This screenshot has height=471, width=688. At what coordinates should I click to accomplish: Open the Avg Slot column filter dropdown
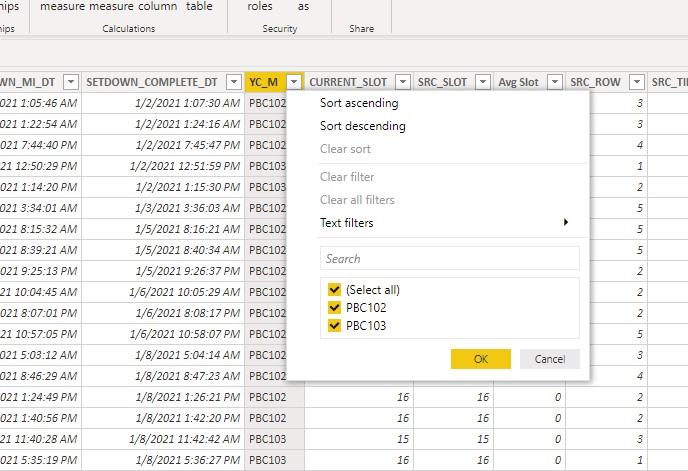click(555, 82)
